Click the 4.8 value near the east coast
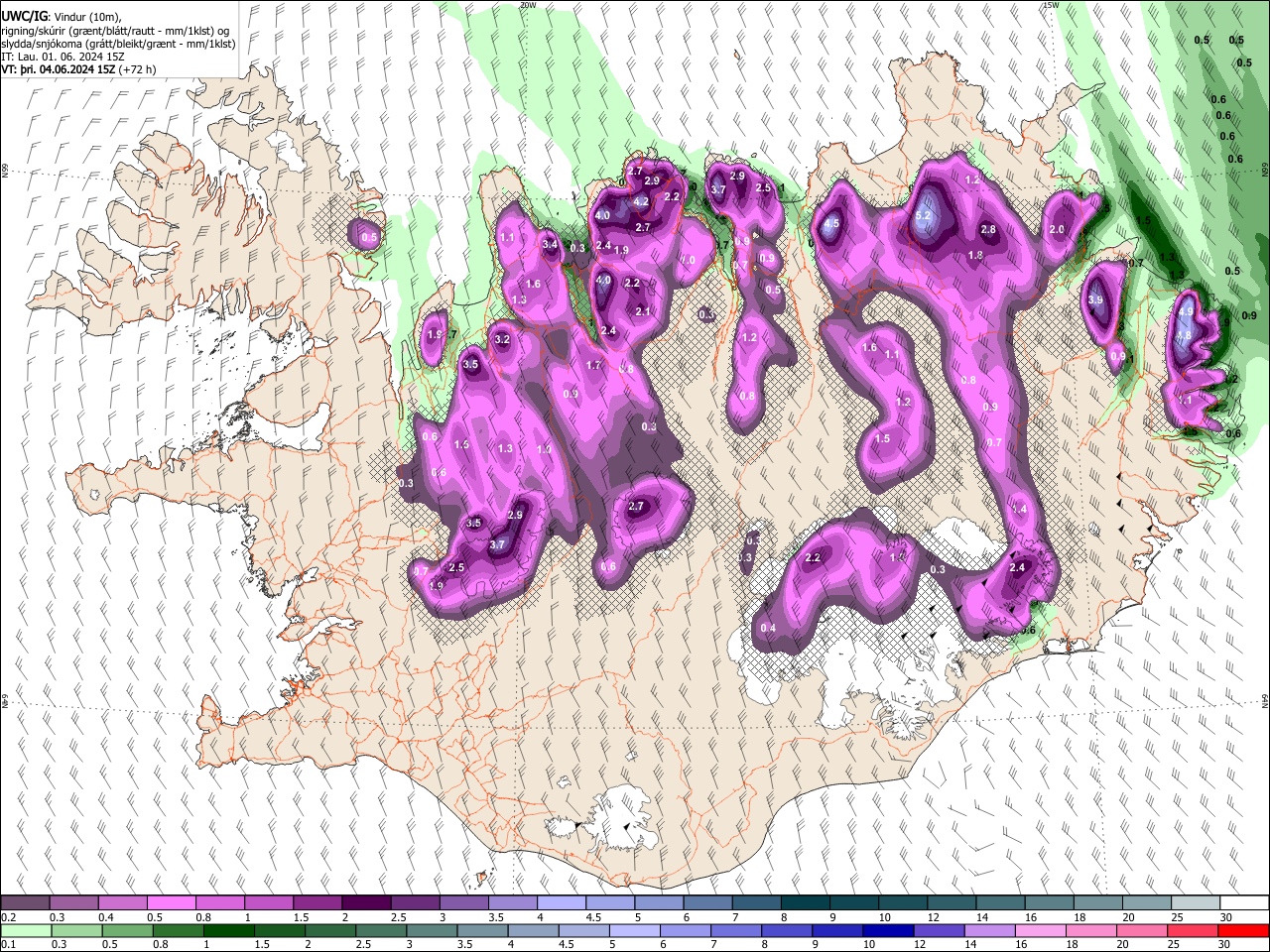 [x=1183, y=335]
